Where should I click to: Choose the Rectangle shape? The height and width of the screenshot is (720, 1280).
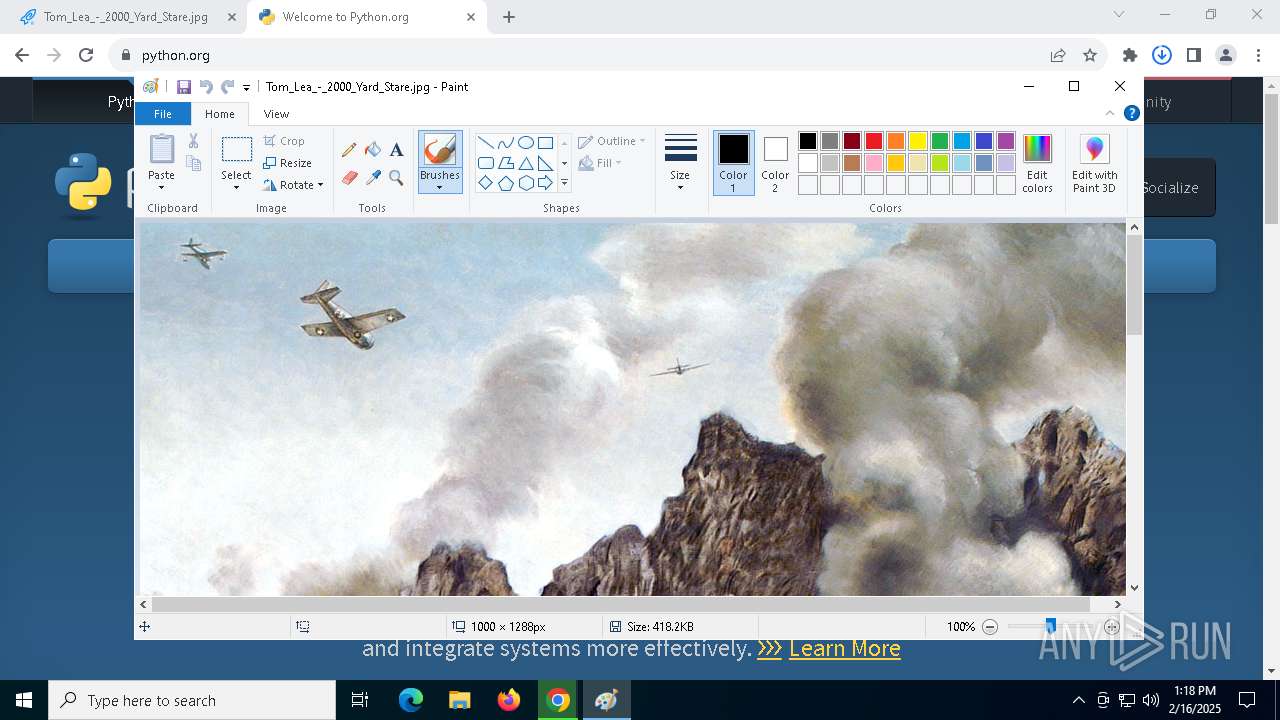click(x=545, y=142)
